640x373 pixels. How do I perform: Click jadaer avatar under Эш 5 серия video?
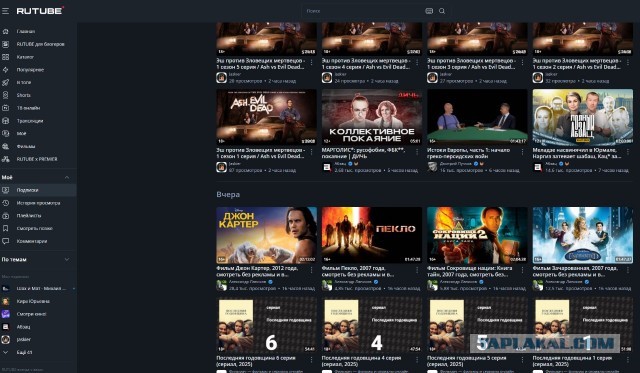click(221, 78)
